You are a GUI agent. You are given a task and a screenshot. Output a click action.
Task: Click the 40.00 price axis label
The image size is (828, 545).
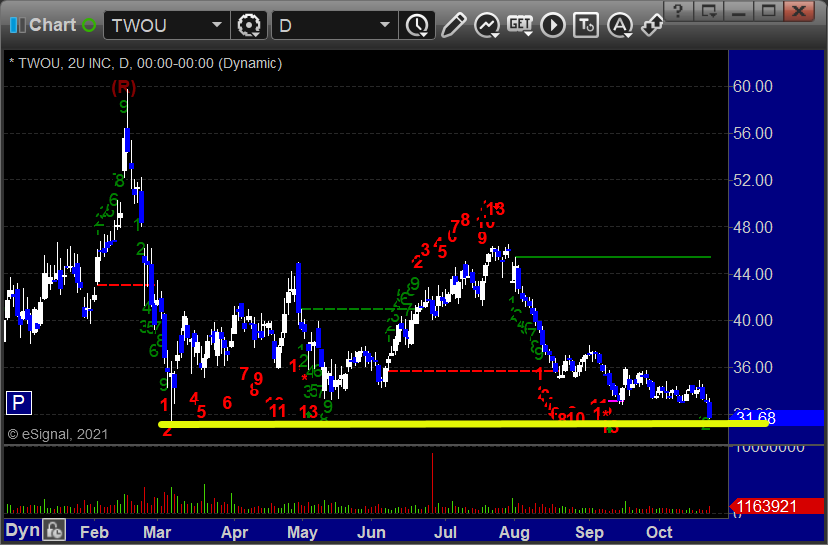752,320
